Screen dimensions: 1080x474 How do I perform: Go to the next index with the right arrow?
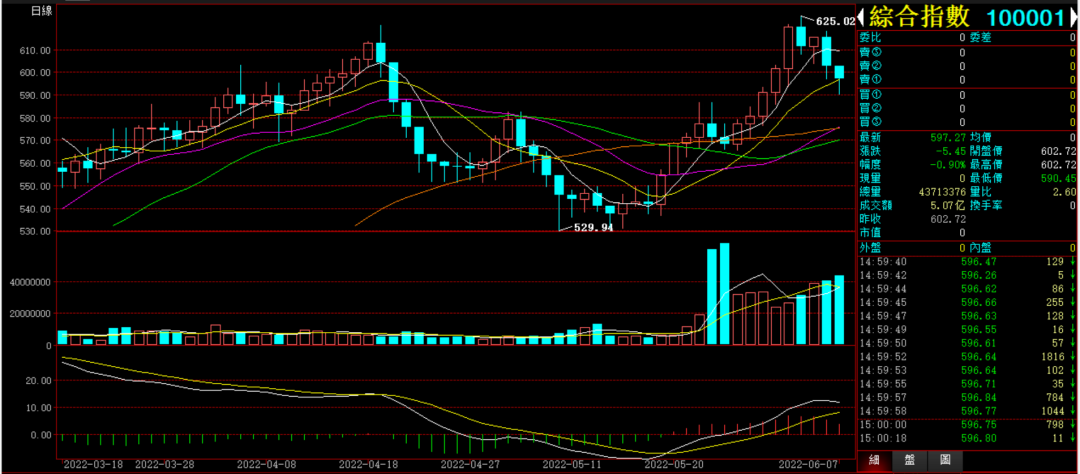pyautogui.click(x=1072, y=17)
